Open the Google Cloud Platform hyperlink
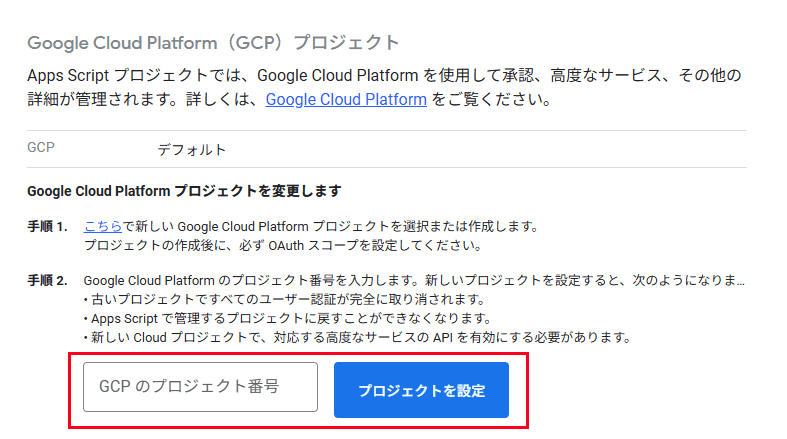 pyautogui.click(x=346, y=99)
